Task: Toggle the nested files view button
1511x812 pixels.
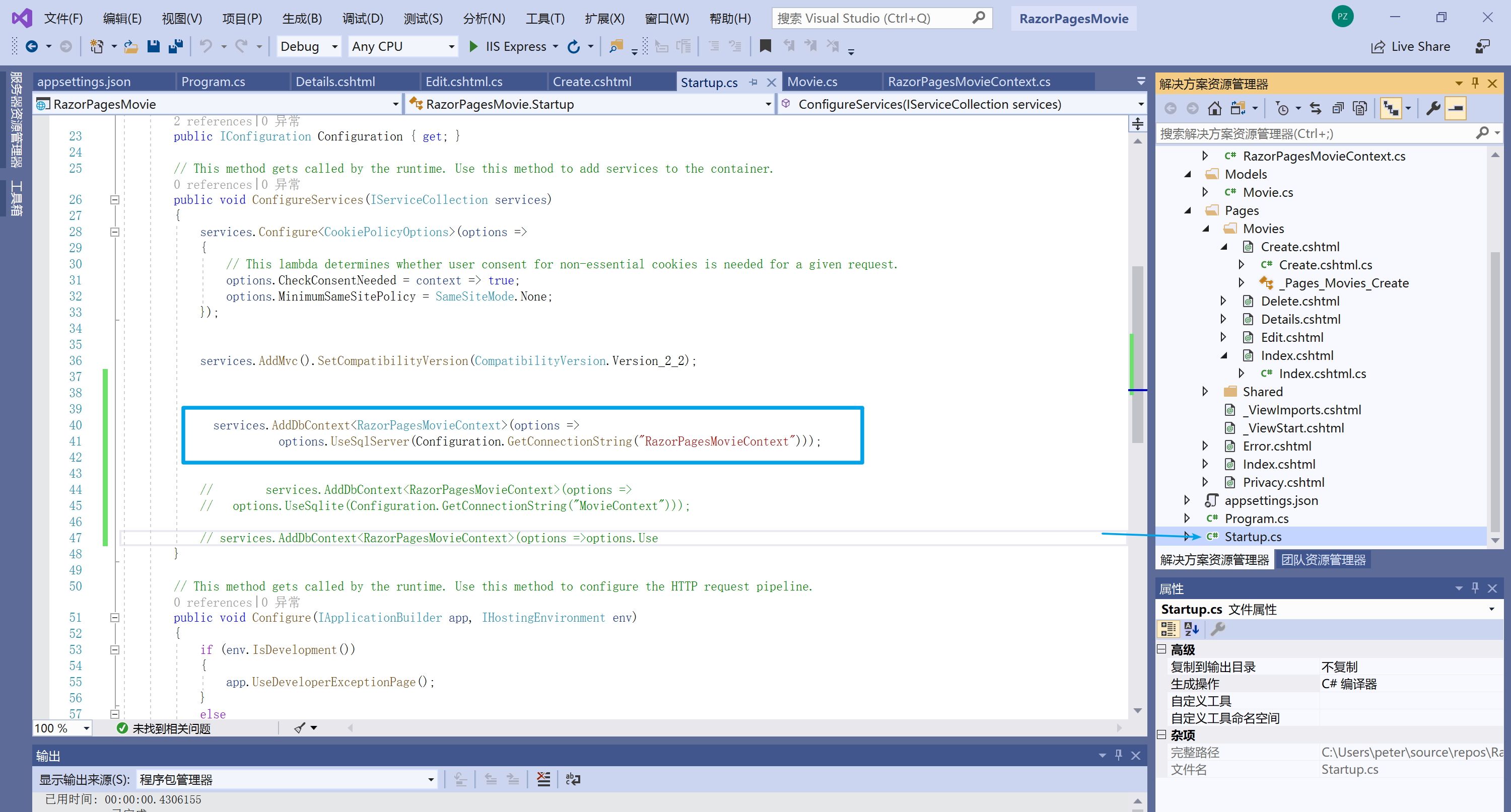Action: click(1391, 108)
